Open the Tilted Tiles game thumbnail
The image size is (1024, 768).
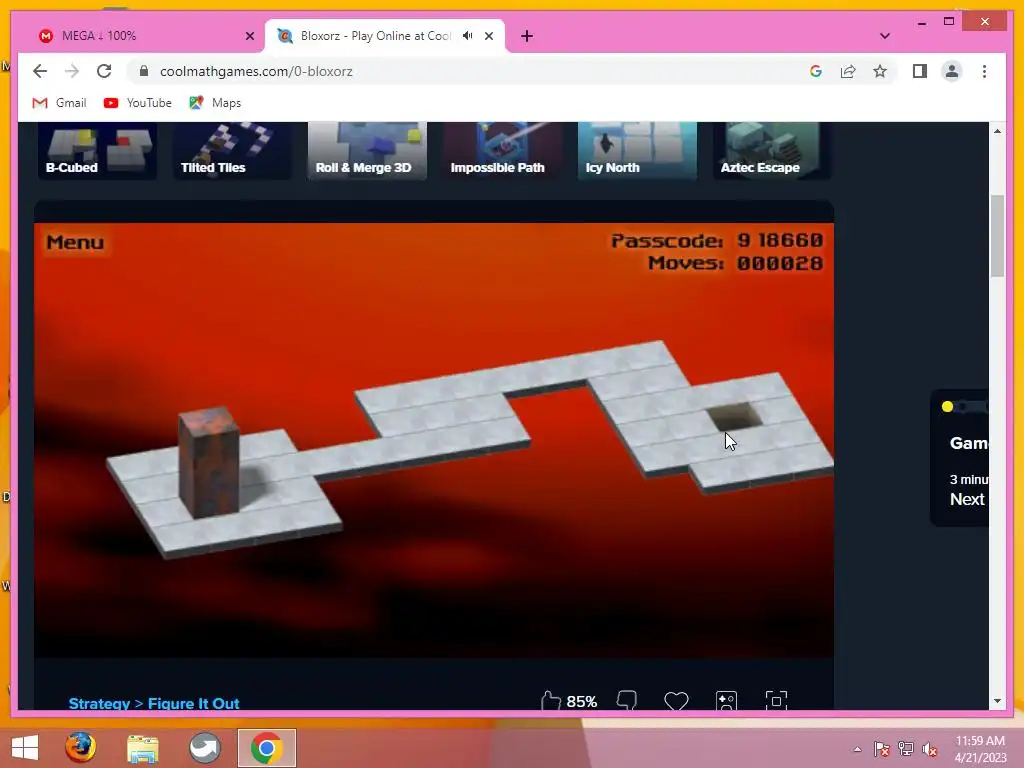click(x=232, y=151)
